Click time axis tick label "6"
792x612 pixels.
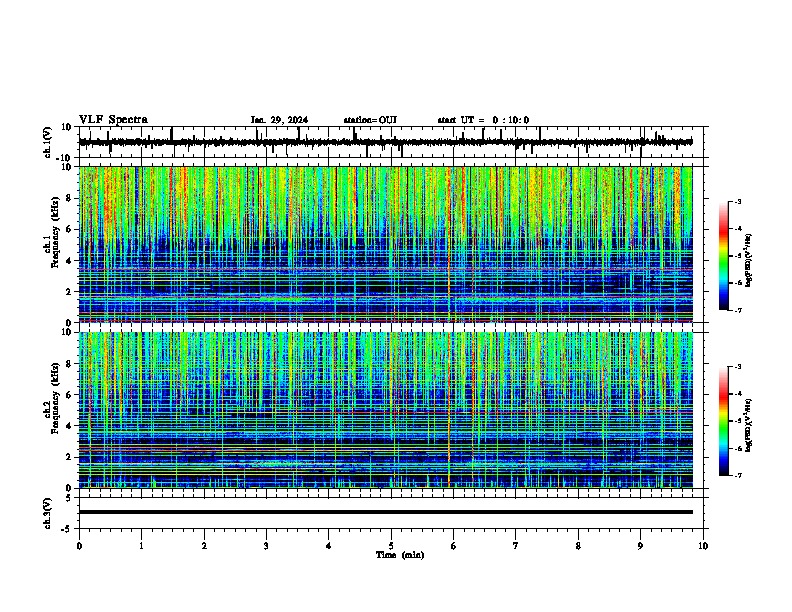click(453, 546)
